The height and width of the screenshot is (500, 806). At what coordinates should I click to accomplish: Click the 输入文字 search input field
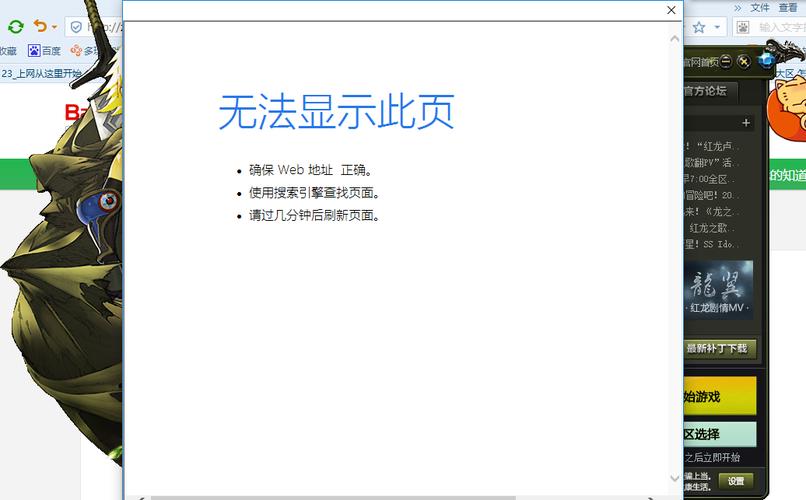(781, 27)
